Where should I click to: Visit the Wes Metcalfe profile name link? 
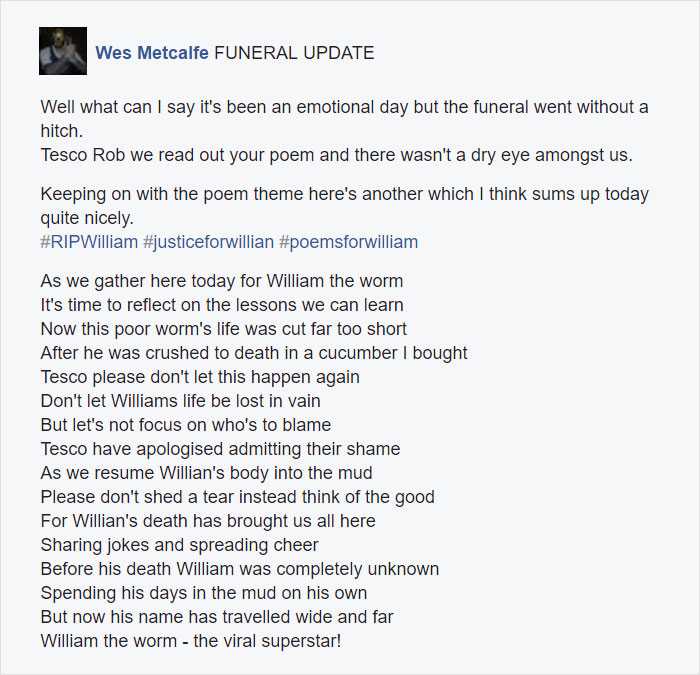tap(152, 53)
